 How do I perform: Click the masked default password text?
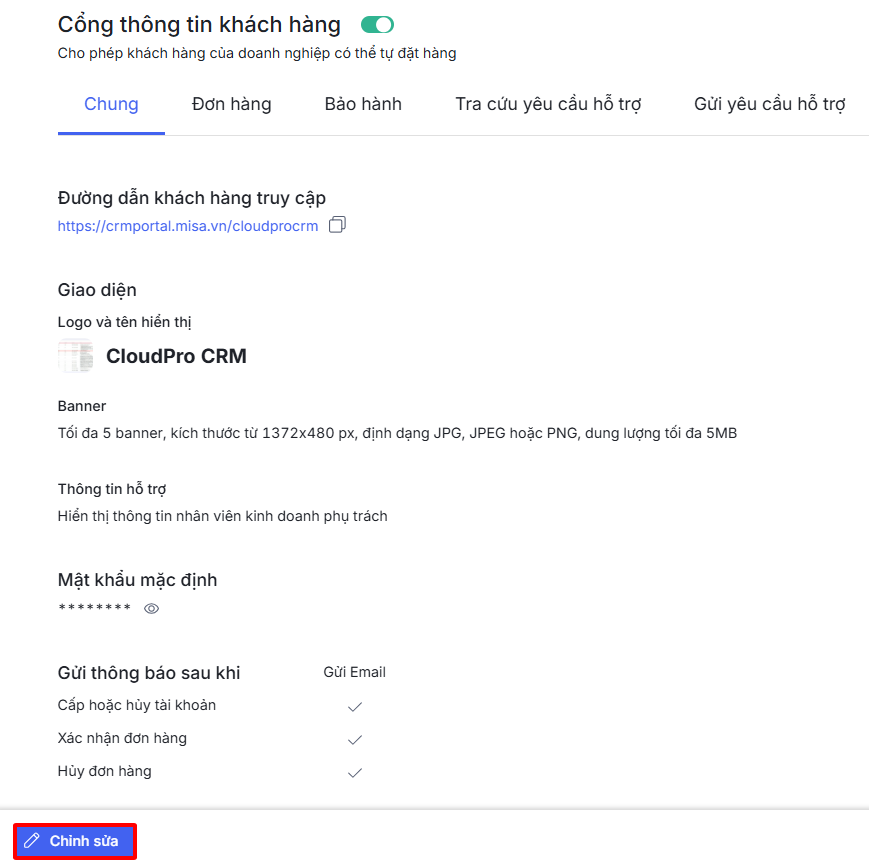point(95,609)
